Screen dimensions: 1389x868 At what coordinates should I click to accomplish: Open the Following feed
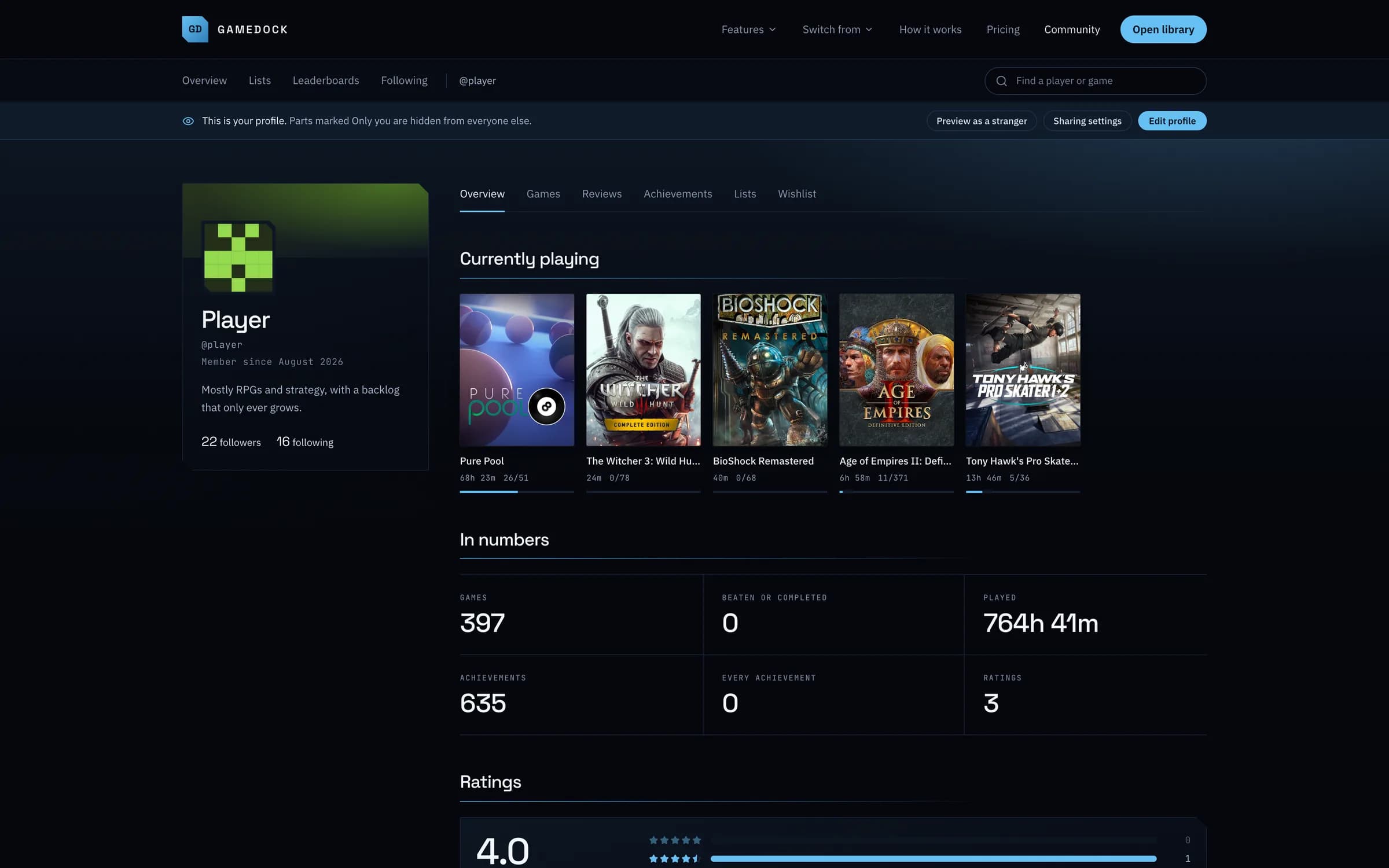pos(404,80)
